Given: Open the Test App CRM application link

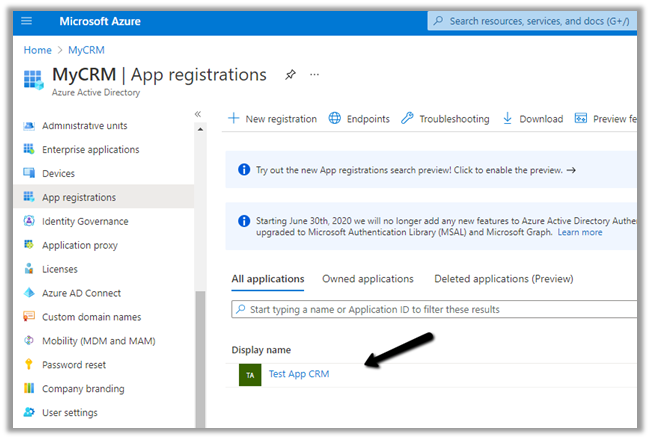Looking at the screenshot, I should (299, 374).
